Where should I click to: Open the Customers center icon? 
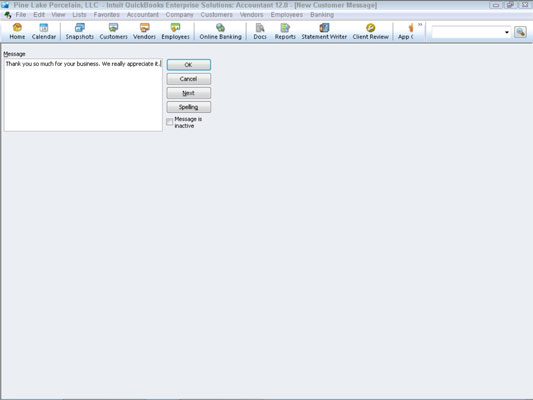(114, 32)
